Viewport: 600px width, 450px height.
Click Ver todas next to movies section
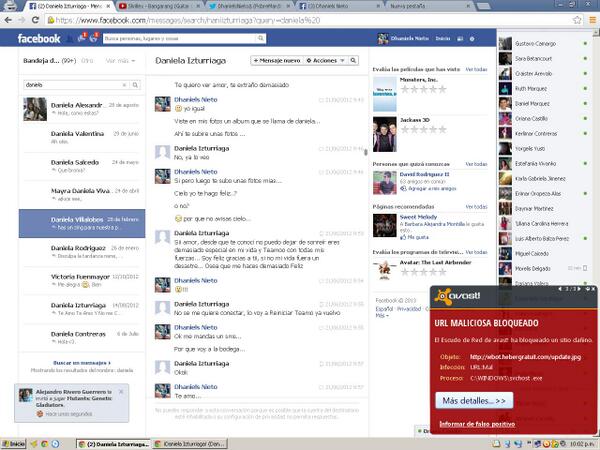click(476, 69)
